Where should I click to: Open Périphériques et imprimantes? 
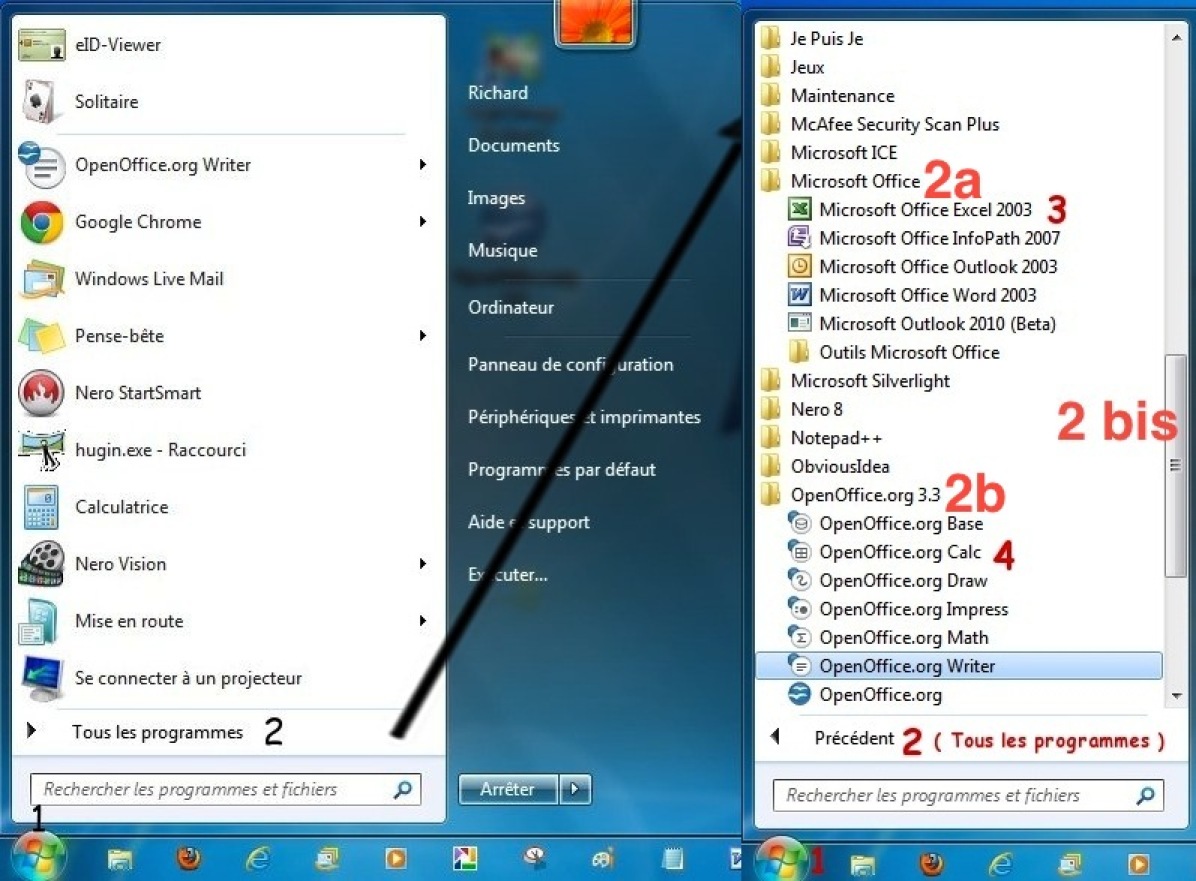tap(584, 417)
